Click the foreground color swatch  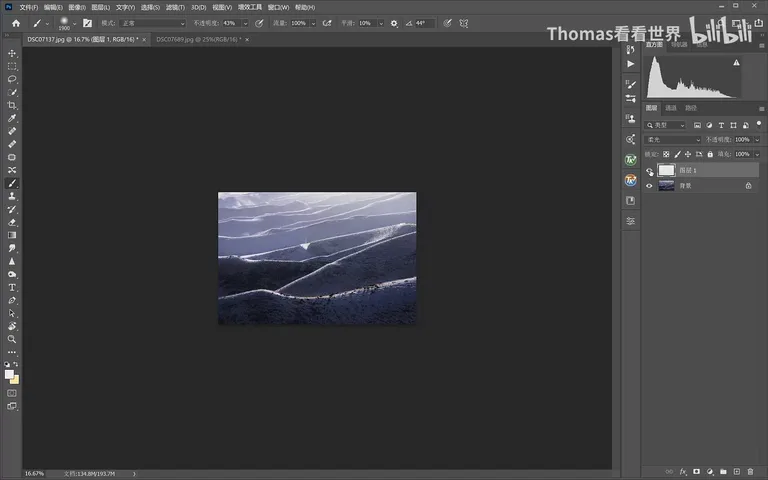tap(9, 374)
